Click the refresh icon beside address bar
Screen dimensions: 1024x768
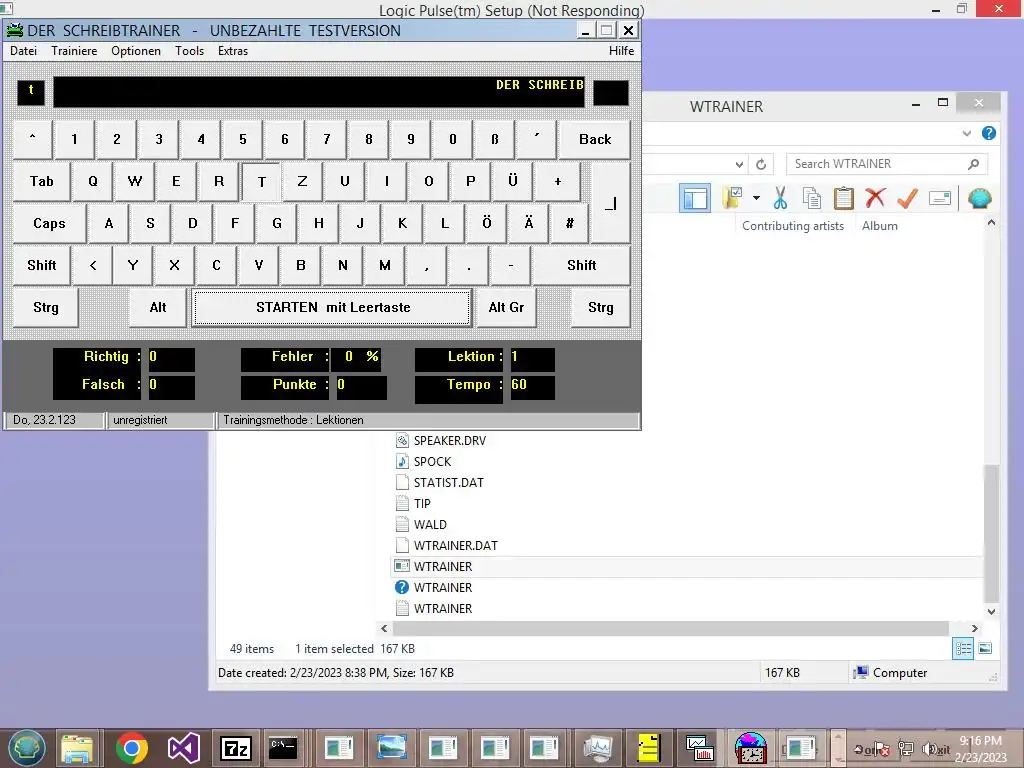coord(761,164)
